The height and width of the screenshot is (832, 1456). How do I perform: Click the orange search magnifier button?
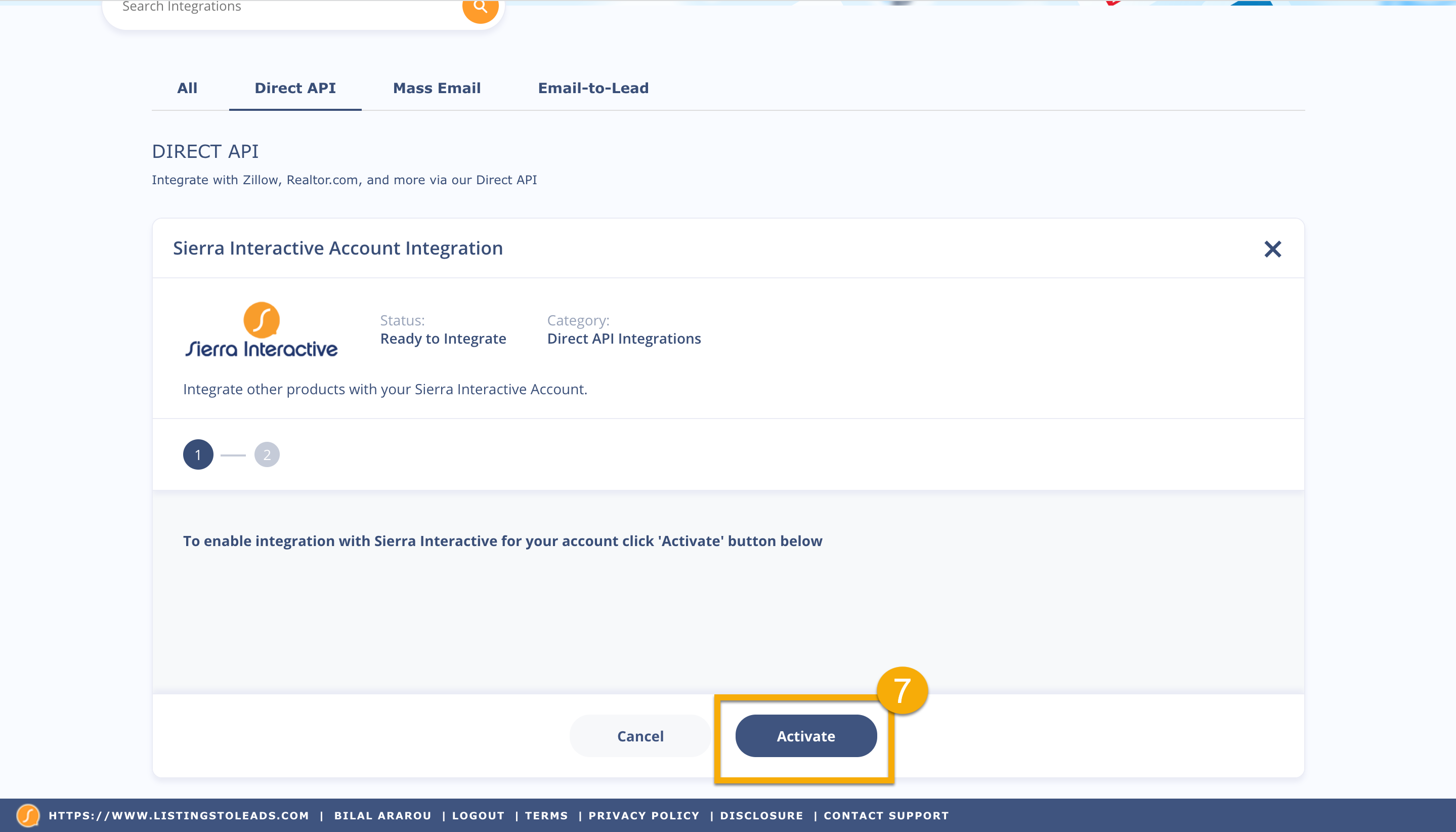click(480, 8)
